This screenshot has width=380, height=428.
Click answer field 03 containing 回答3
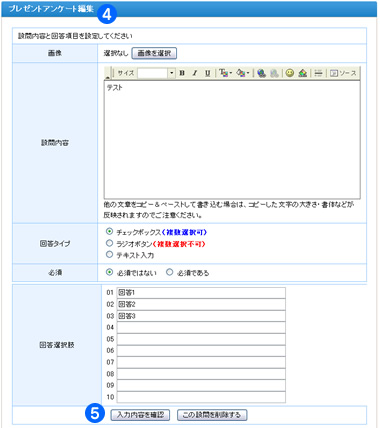click(x=201, y=316)
